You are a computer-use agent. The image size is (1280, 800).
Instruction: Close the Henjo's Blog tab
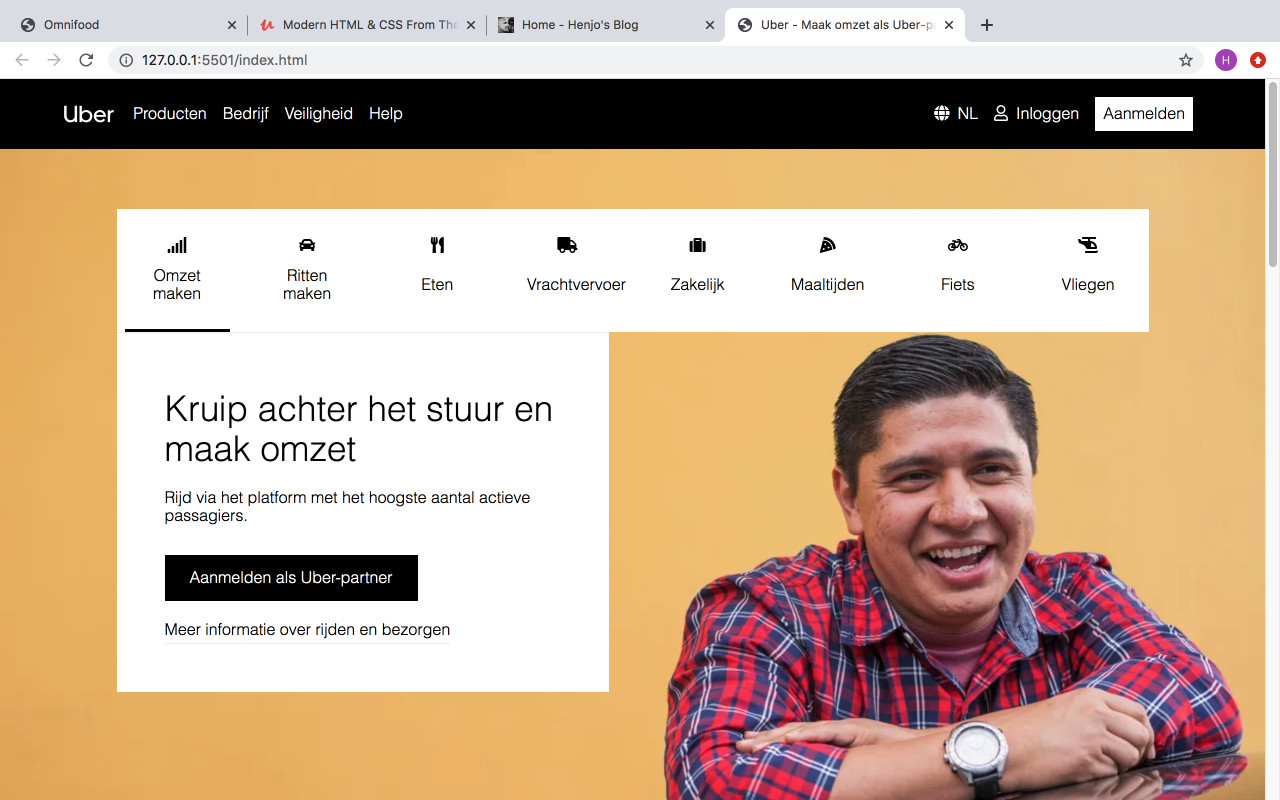(710, 25)
